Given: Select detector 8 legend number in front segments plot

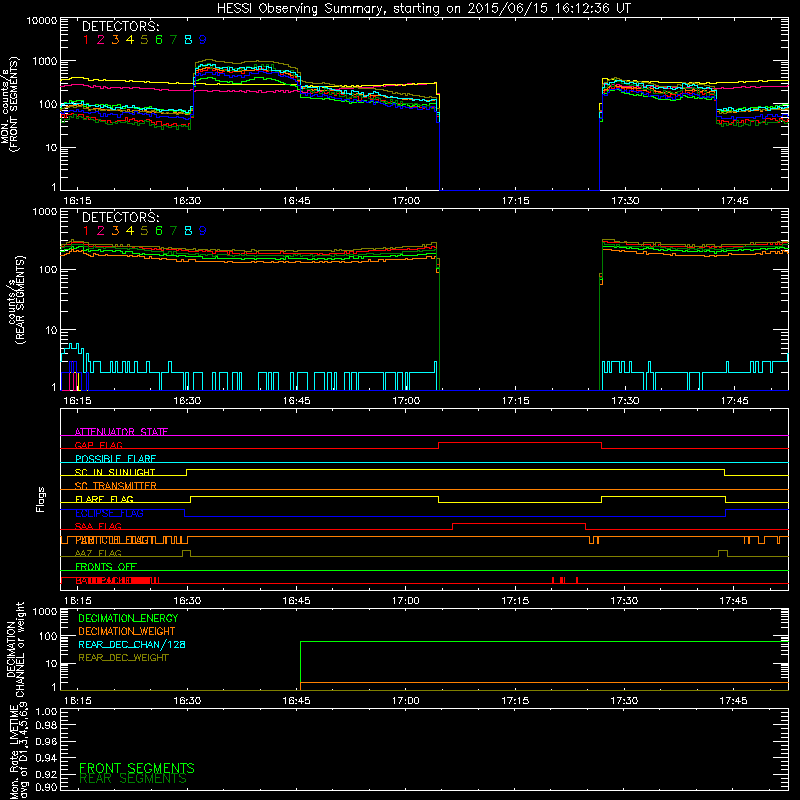Looking at the screenshot, I should click(x=188, y=40).
